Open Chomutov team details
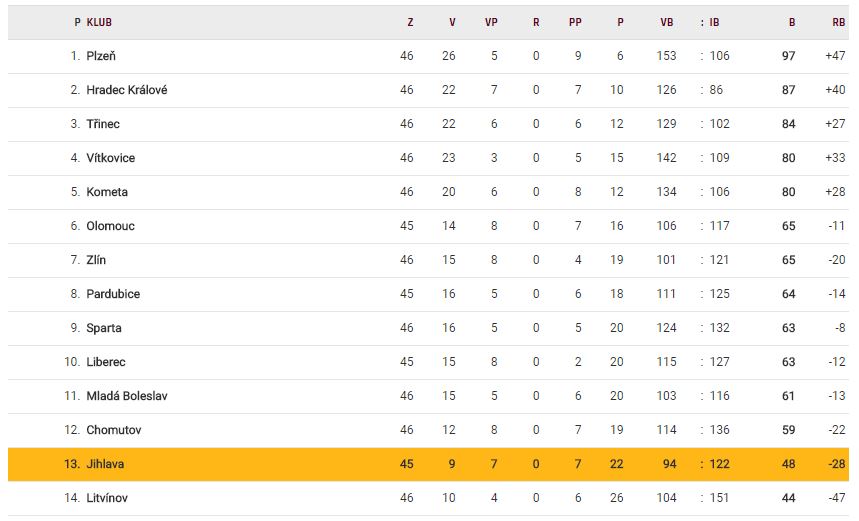 pos(114,430)
